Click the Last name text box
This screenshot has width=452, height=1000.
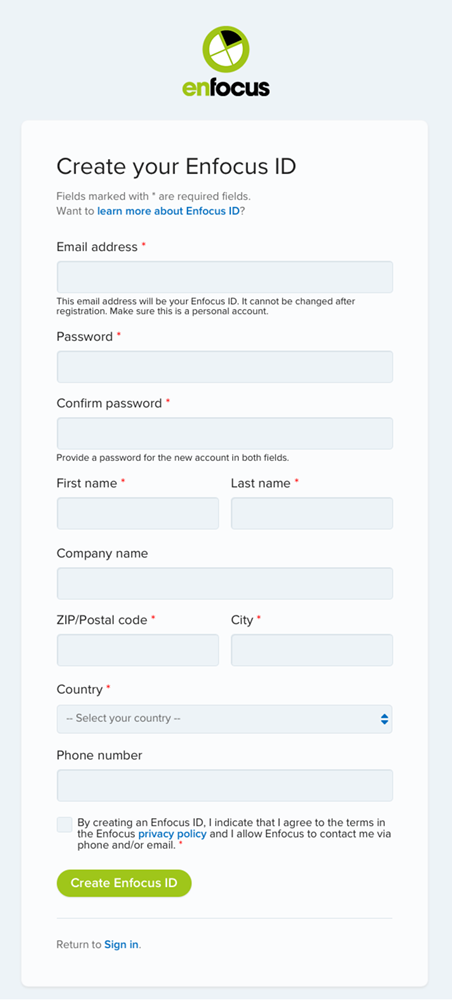click(312, 513)
